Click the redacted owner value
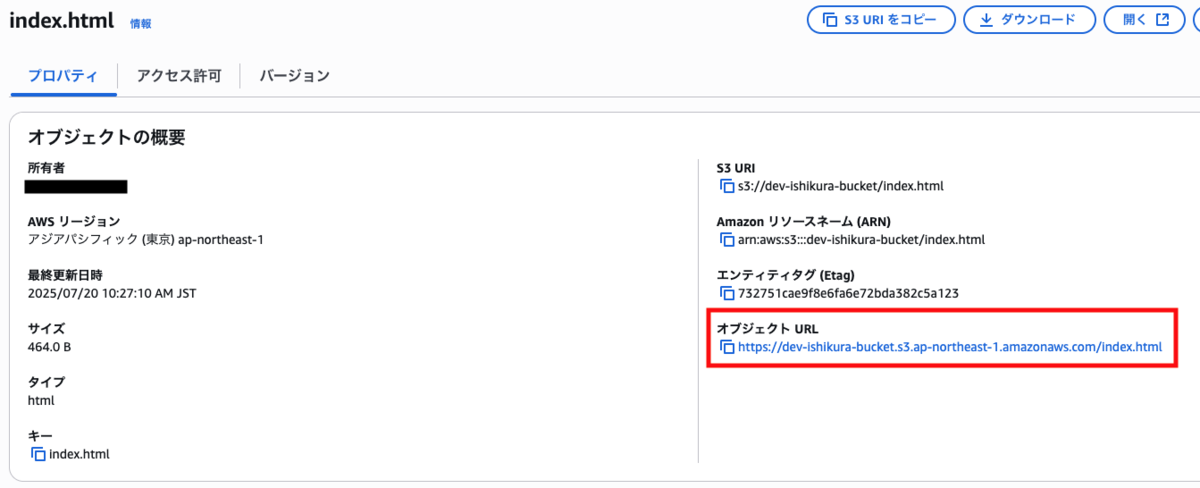1200x488 pixels. click(76, 186)
